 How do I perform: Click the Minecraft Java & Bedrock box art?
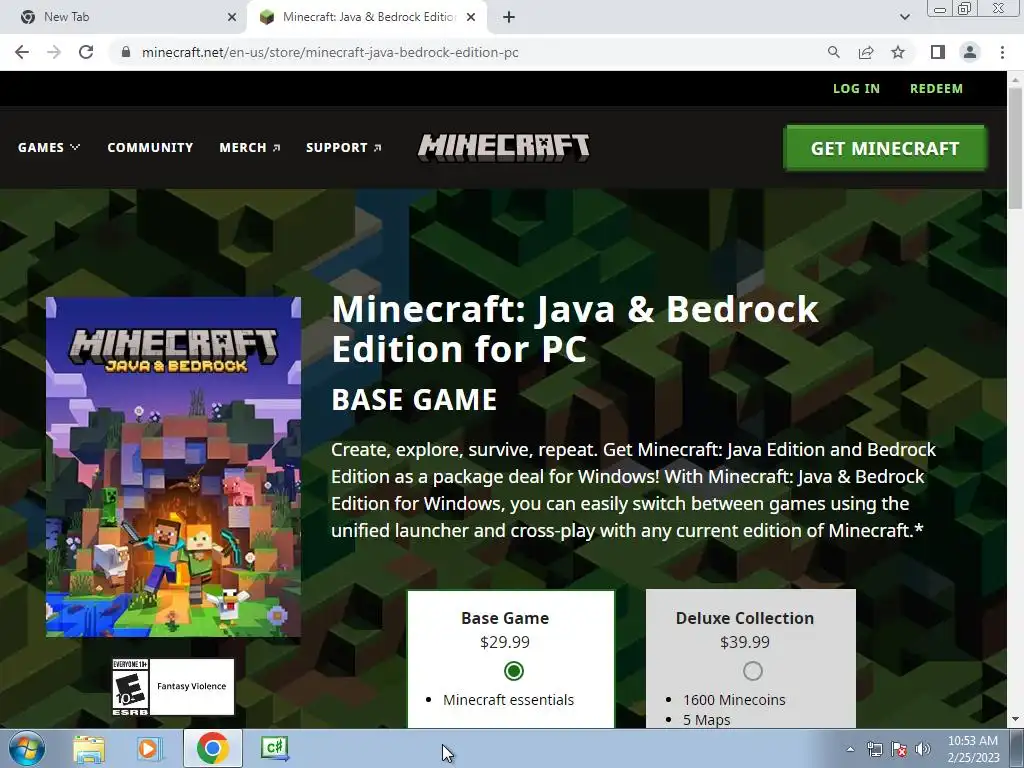174,467
